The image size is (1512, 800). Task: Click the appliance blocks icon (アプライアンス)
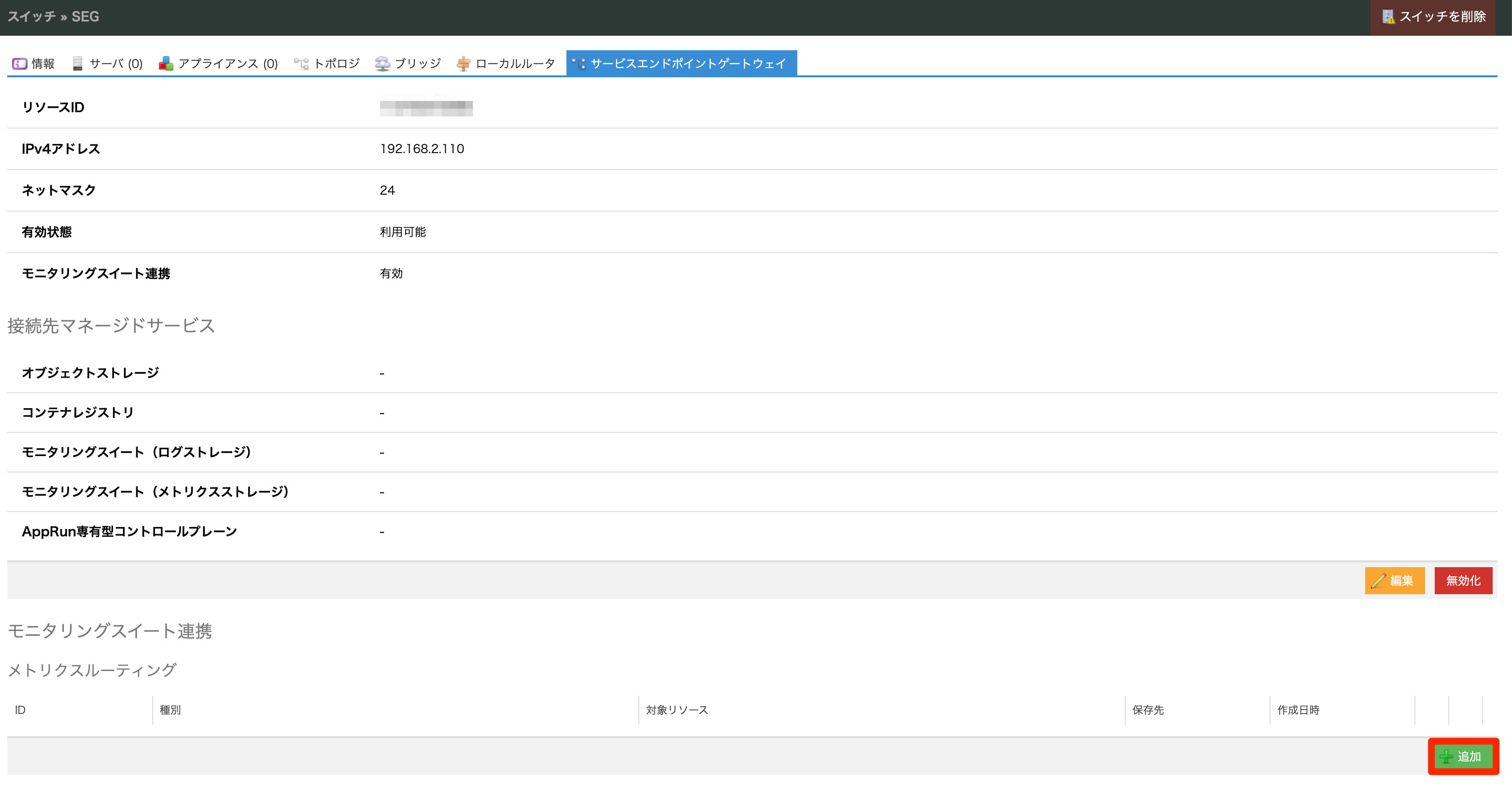tap(166, 63)
